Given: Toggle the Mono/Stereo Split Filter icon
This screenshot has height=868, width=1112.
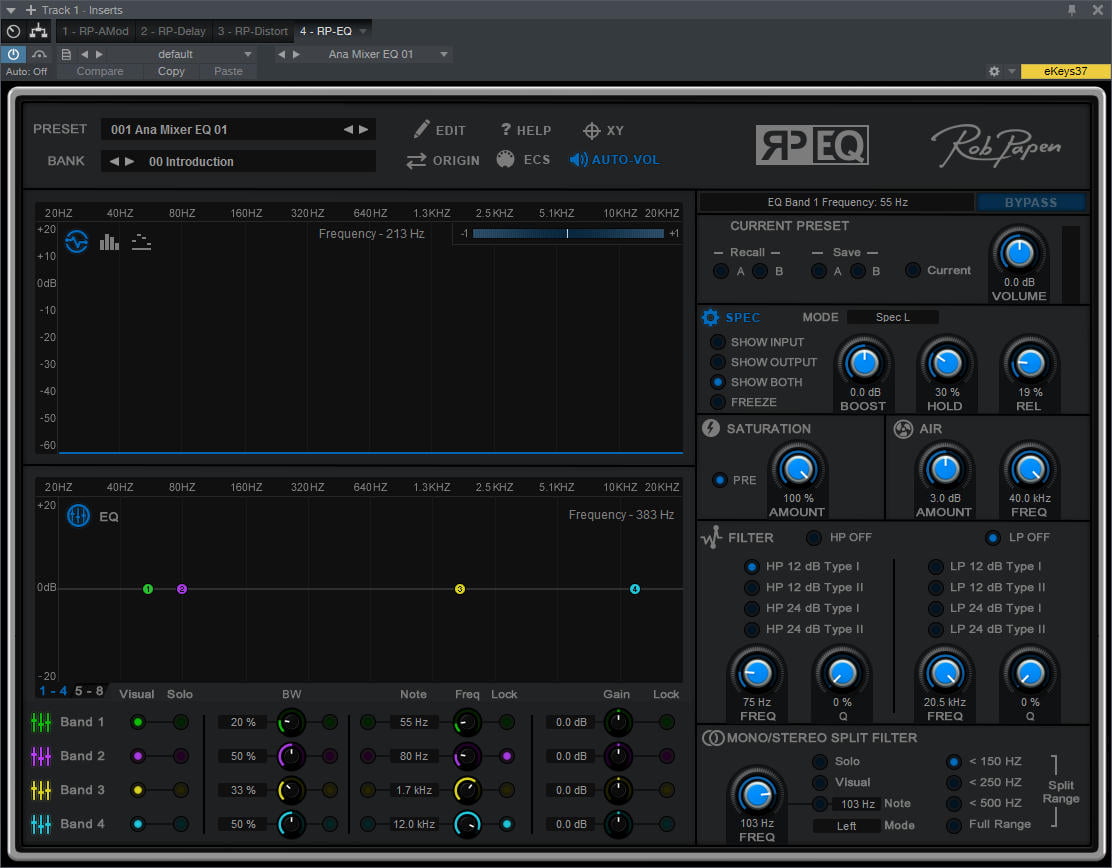Looking at the screenshot, I should click(713, 738).
